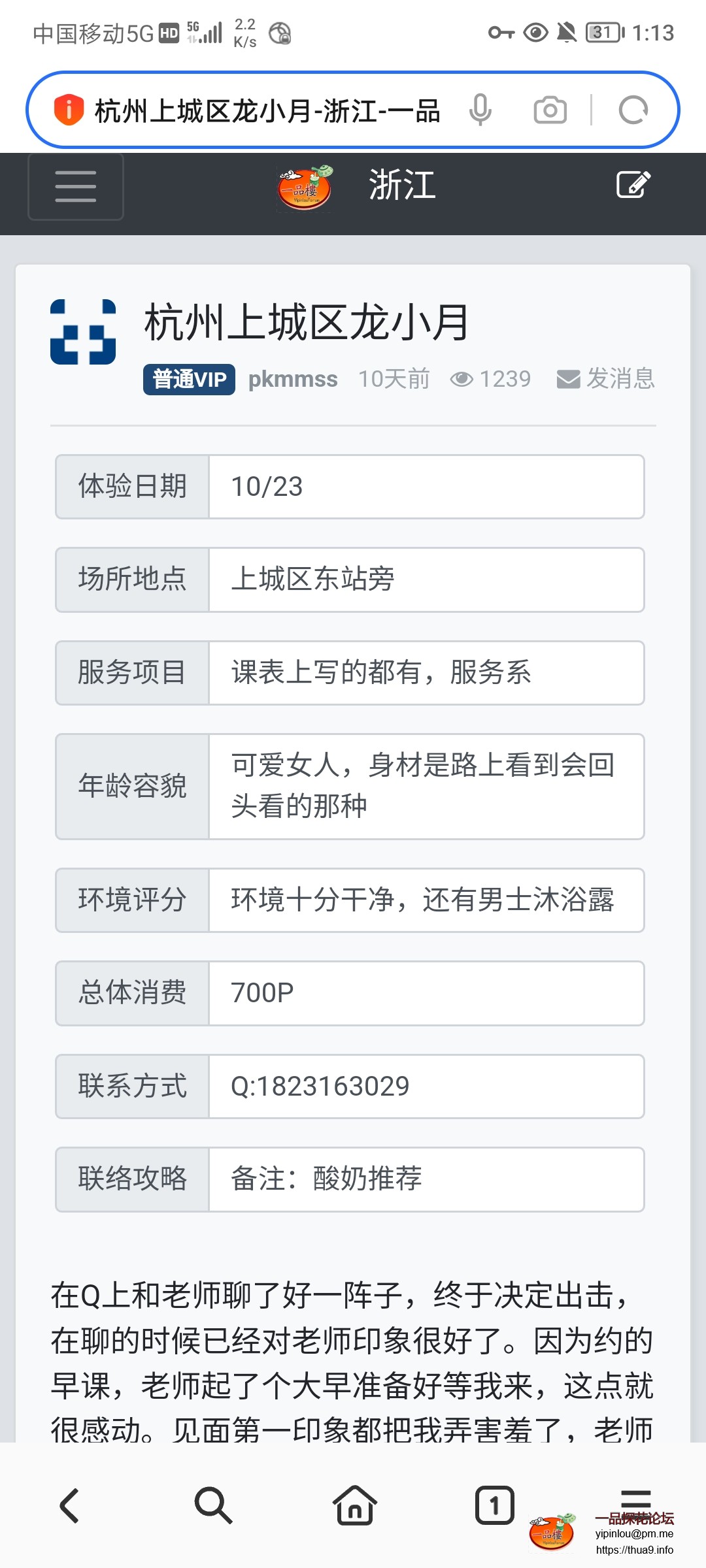Image resolution: width=706 pixels, height=1568 pixels.
Task: Tap the 浙江 section title
Action: point(402,185)
